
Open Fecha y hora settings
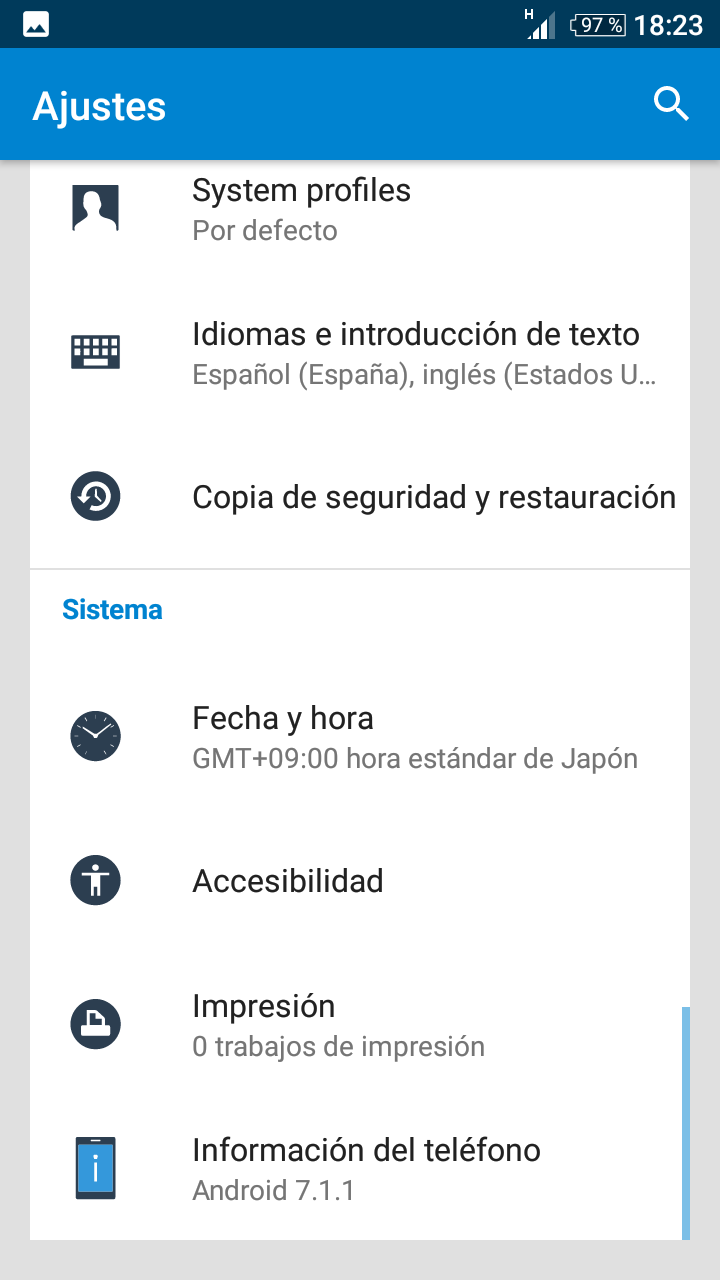[x=360, y=736]
